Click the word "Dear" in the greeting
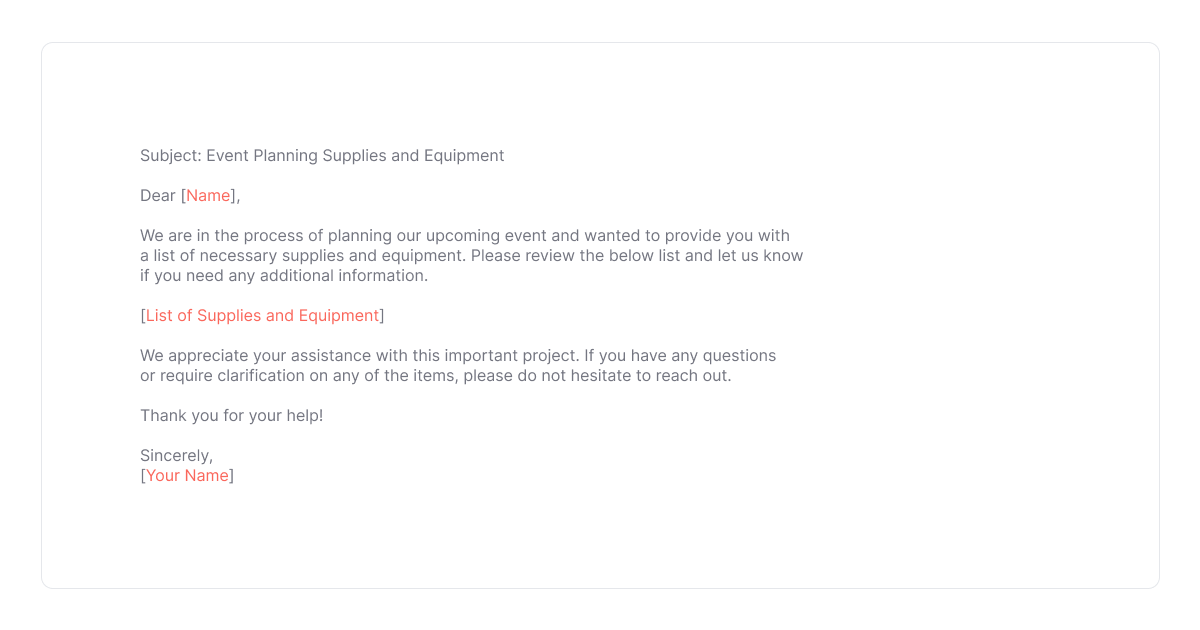1200x630 pixels. pos(158,196)
